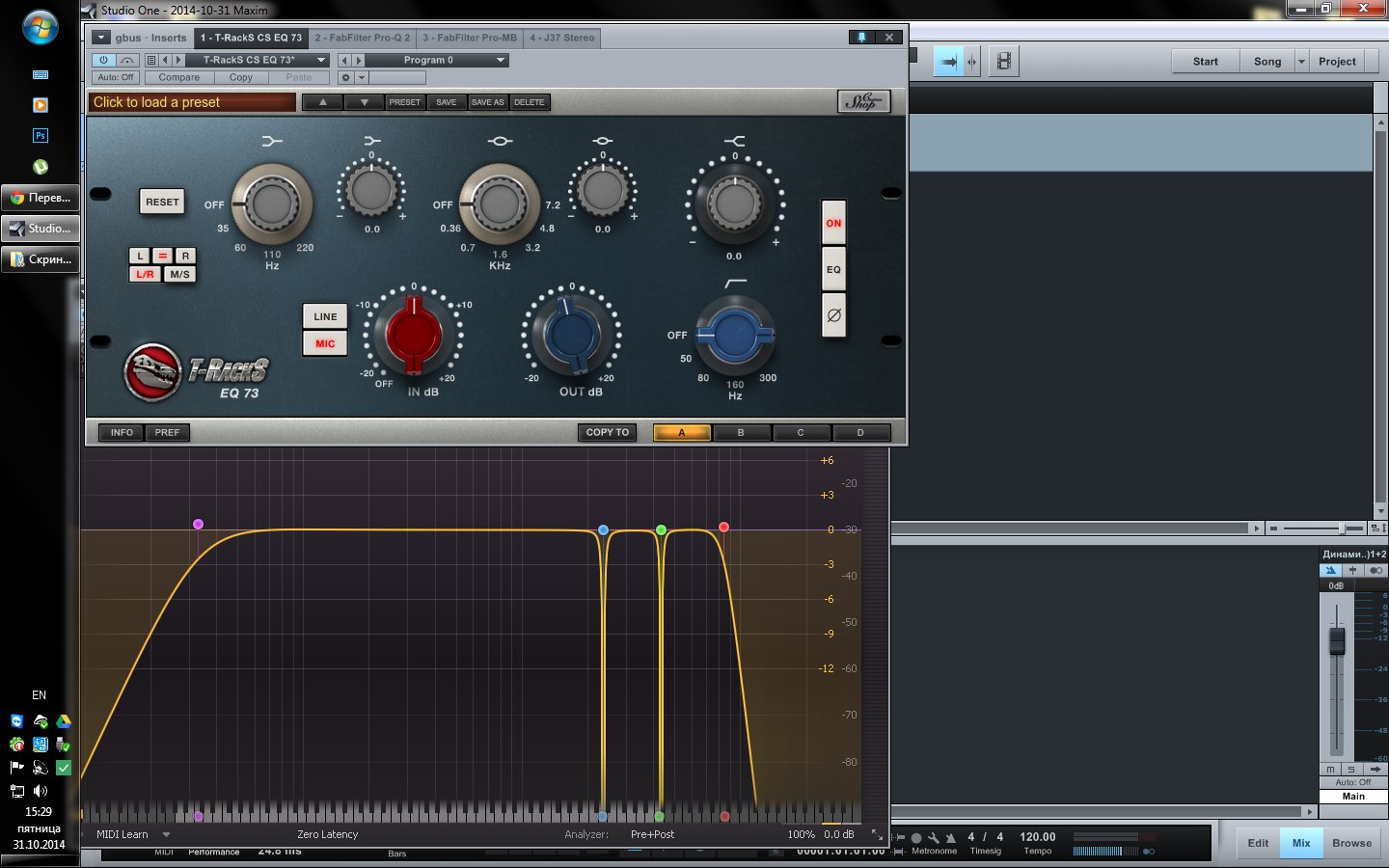This screenshot has width=1389, height=868.
Task: Switch input mode to MIC
Action: [x=325, y=343]
